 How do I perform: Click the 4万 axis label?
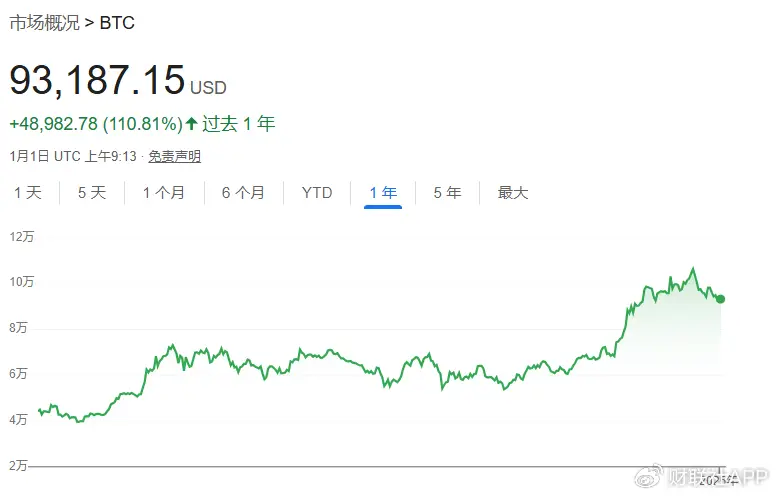click(18, 420)
